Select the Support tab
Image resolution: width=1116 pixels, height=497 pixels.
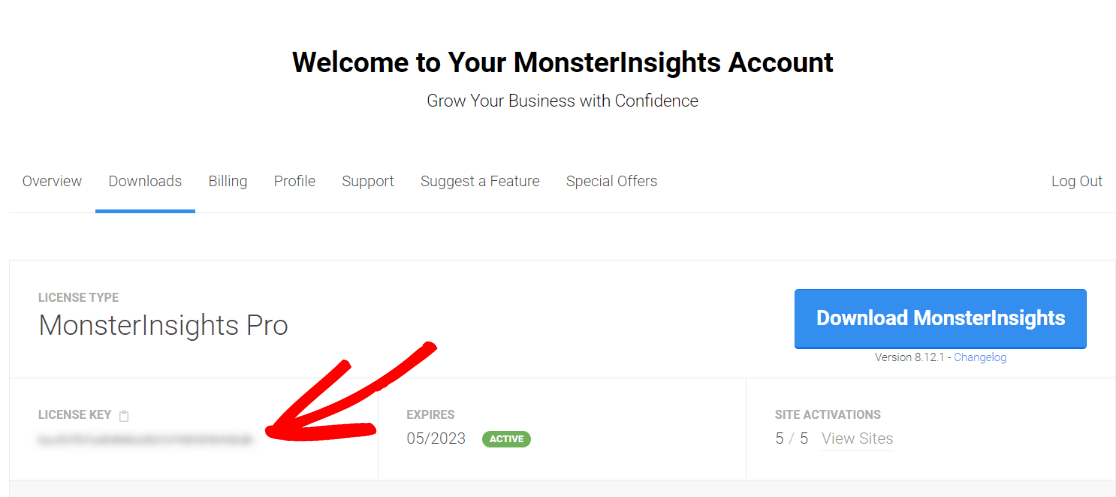[368, 181]
